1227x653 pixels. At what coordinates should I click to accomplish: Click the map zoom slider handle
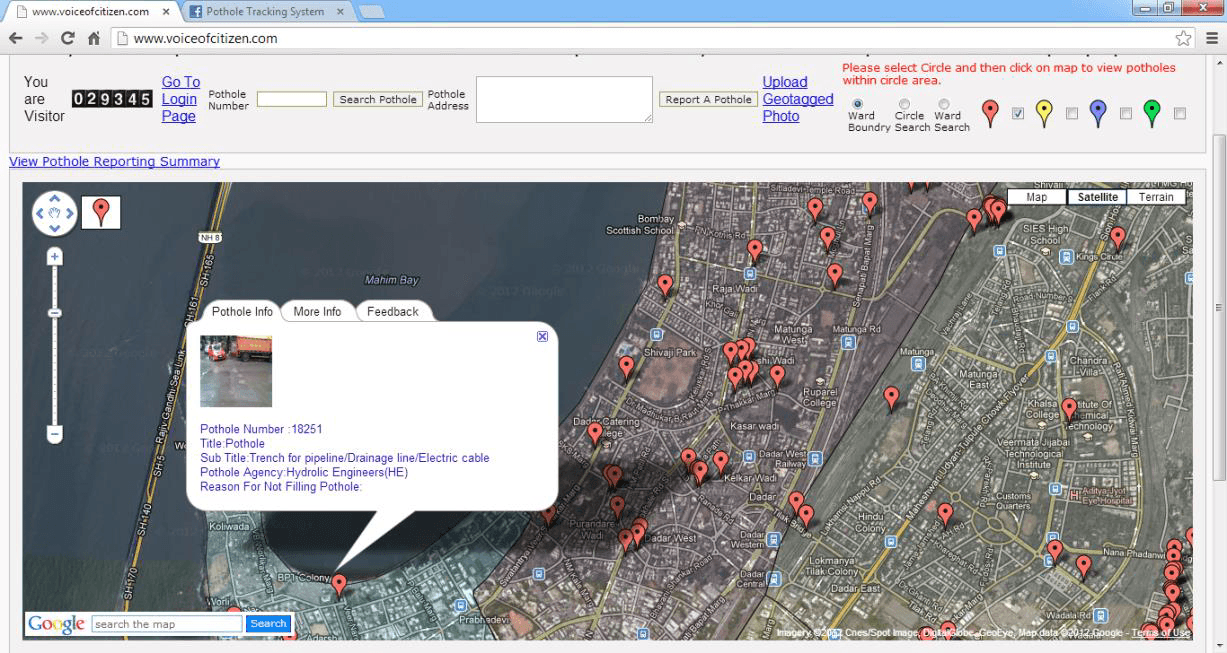(55, 313)
